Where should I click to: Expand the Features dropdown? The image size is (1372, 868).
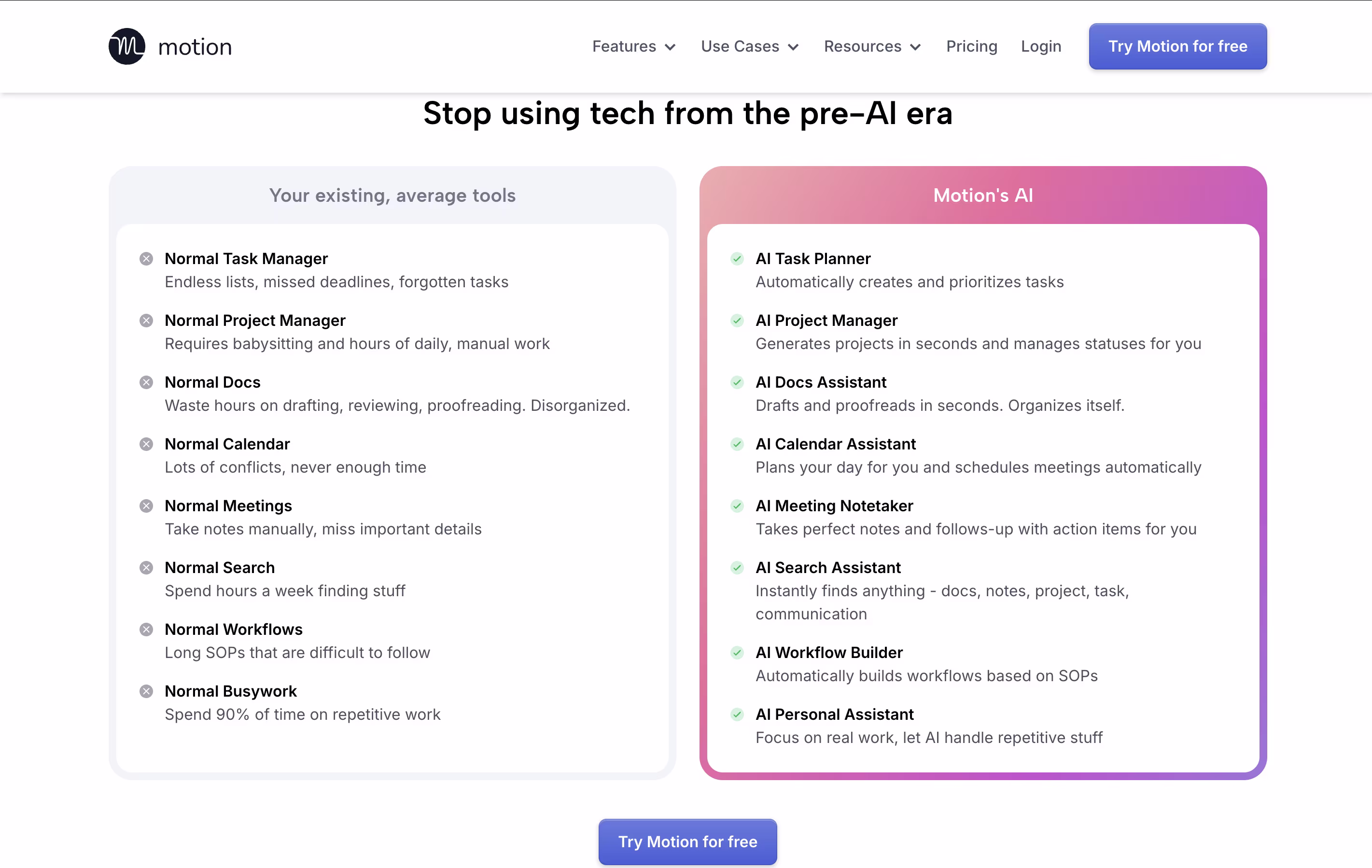633,46
